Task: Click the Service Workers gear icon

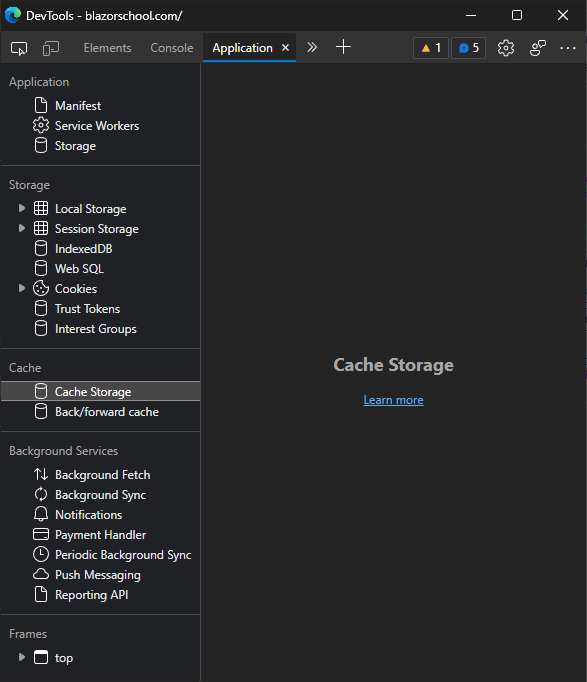Action: click(x=41, y=125)
